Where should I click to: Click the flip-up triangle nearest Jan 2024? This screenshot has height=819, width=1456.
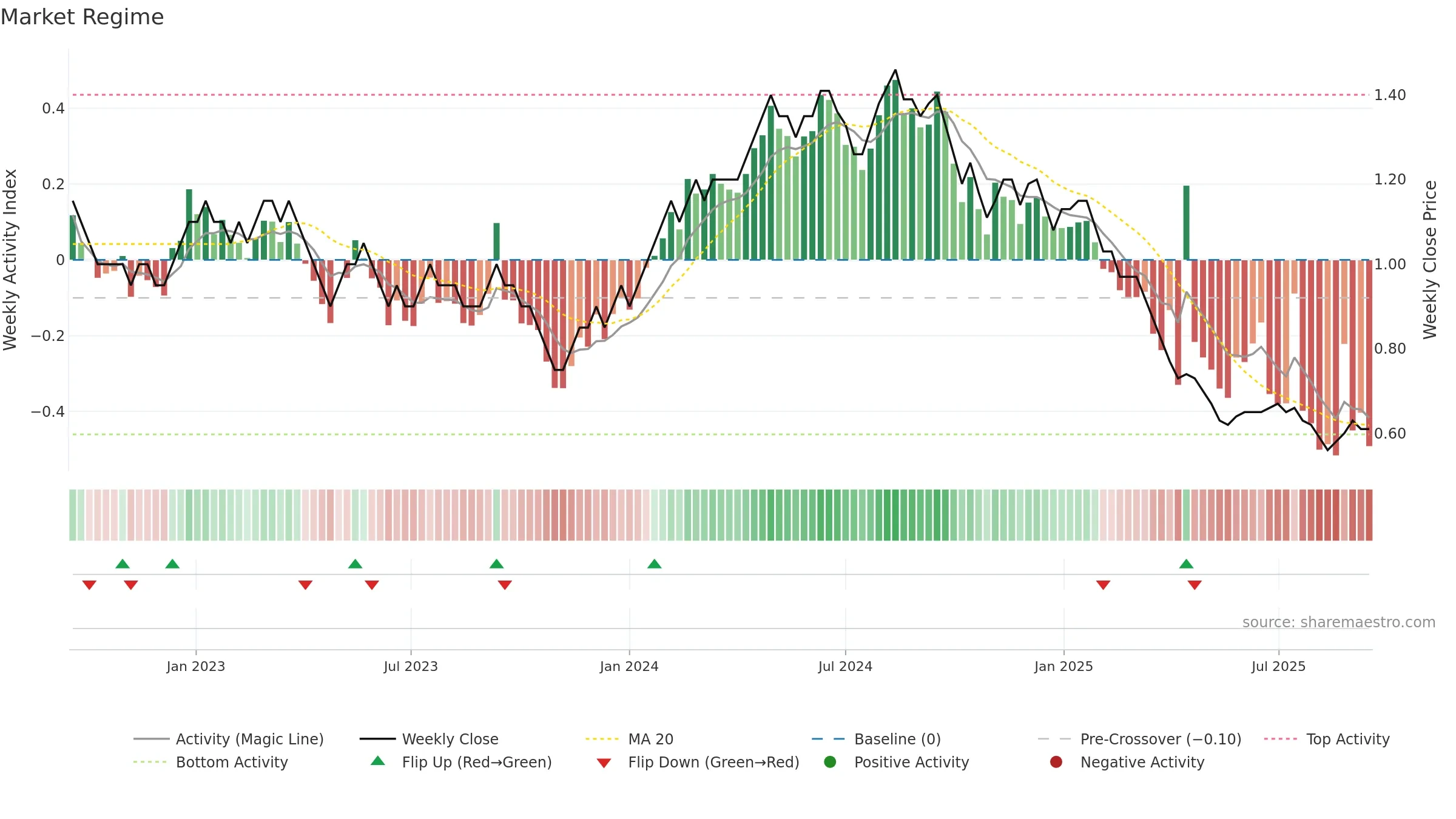pyautogui.click(x=654, y=564)
